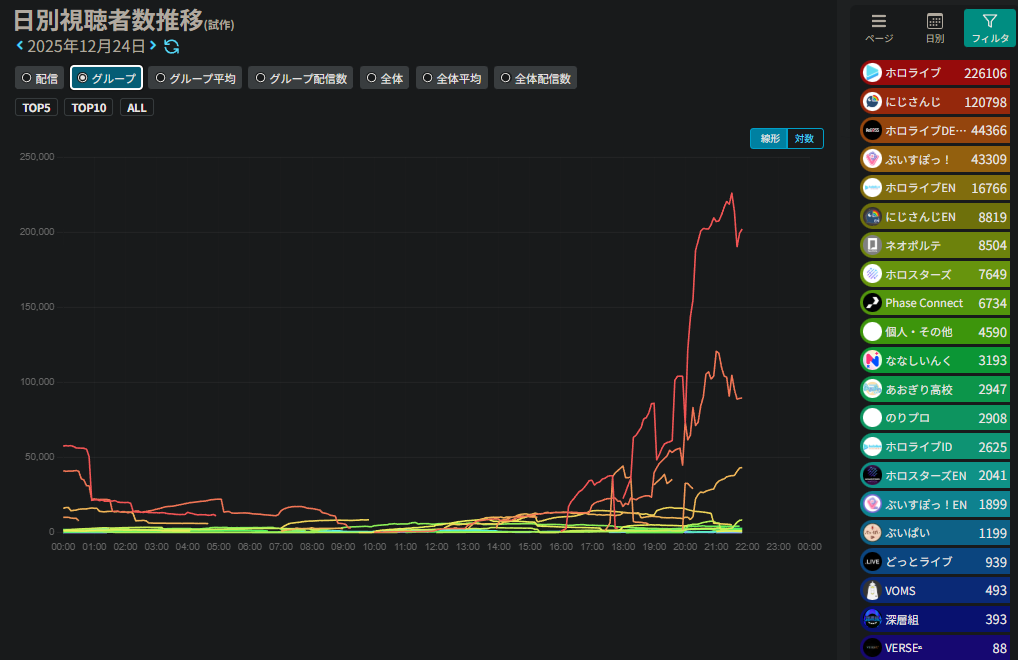Open the ページ hamburger menu icon

(879, 21)
